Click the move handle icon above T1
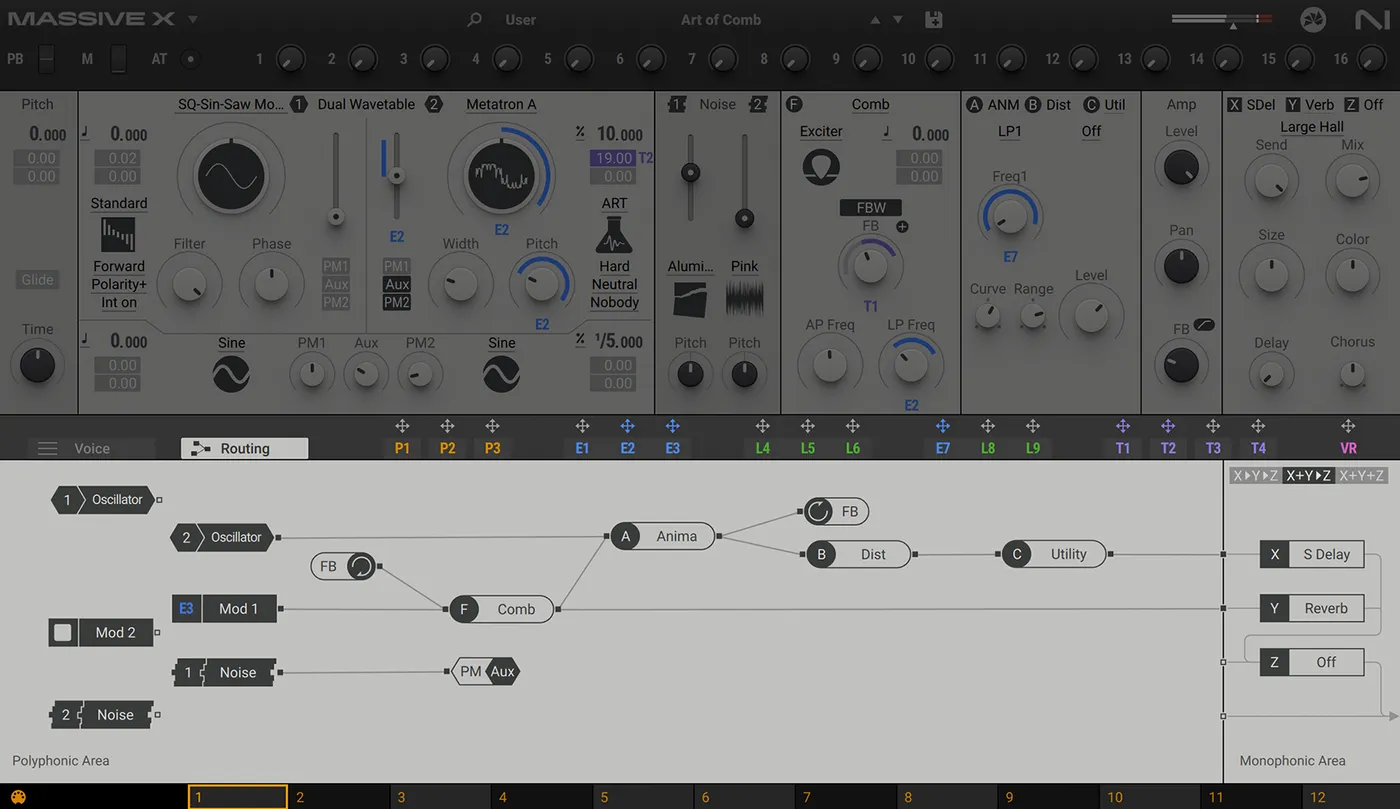 coord(1122,426)
